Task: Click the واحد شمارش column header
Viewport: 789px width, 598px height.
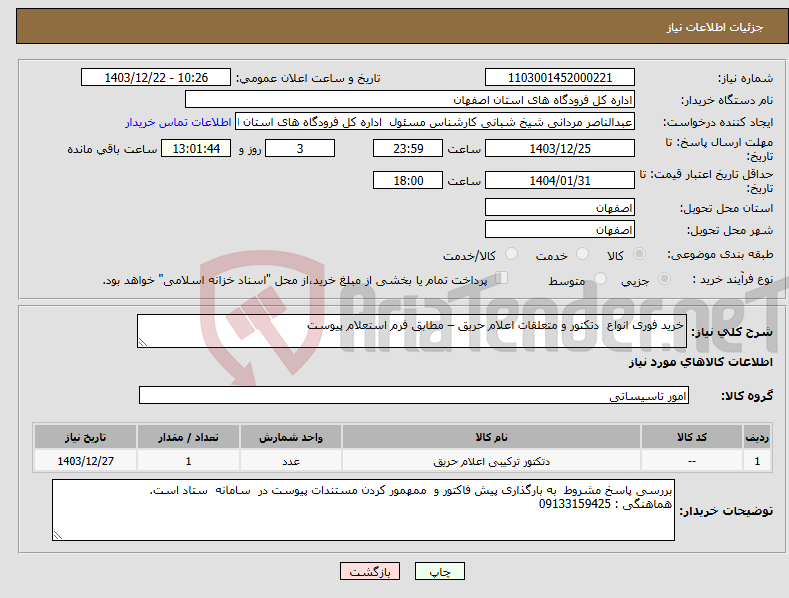Action: click(x=291, y=437)
